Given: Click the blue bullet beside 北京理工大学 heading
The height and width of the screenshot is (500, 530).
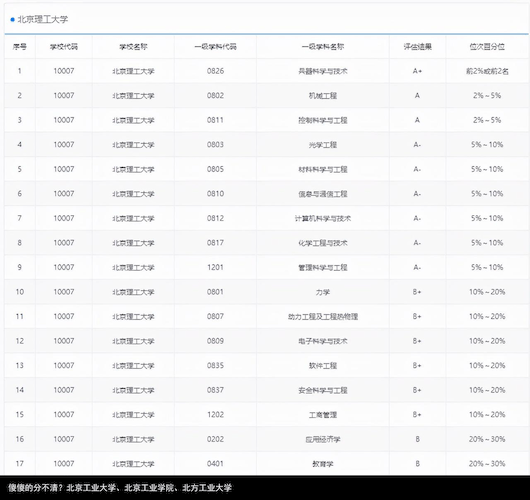Looking at the screenshot, I should 13,20.
